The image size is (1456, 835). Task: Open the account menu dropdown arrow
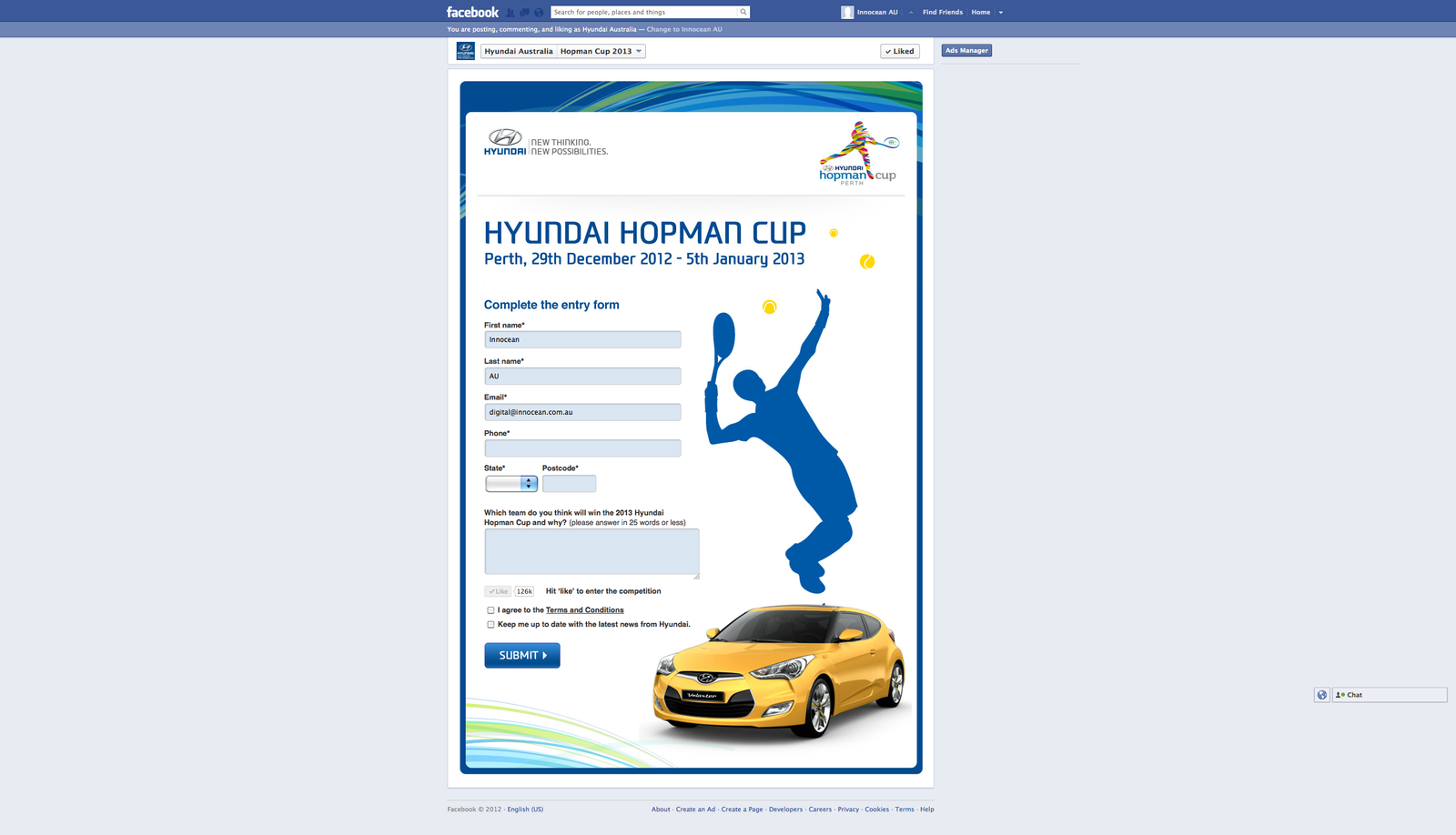pyautogui.click(x=1001, y=13)
